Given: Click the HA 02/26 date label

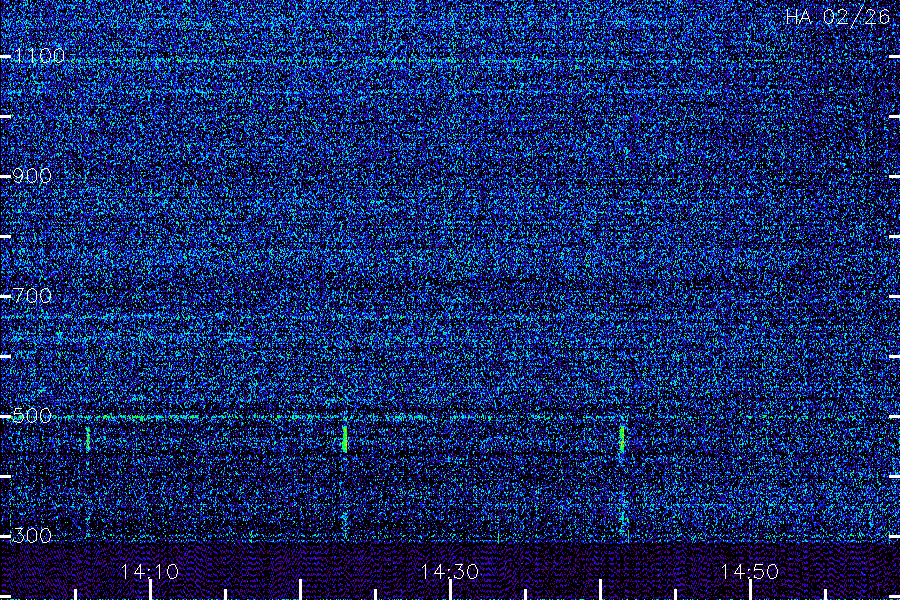Looking at the screenshot, I should click(837, 17).
